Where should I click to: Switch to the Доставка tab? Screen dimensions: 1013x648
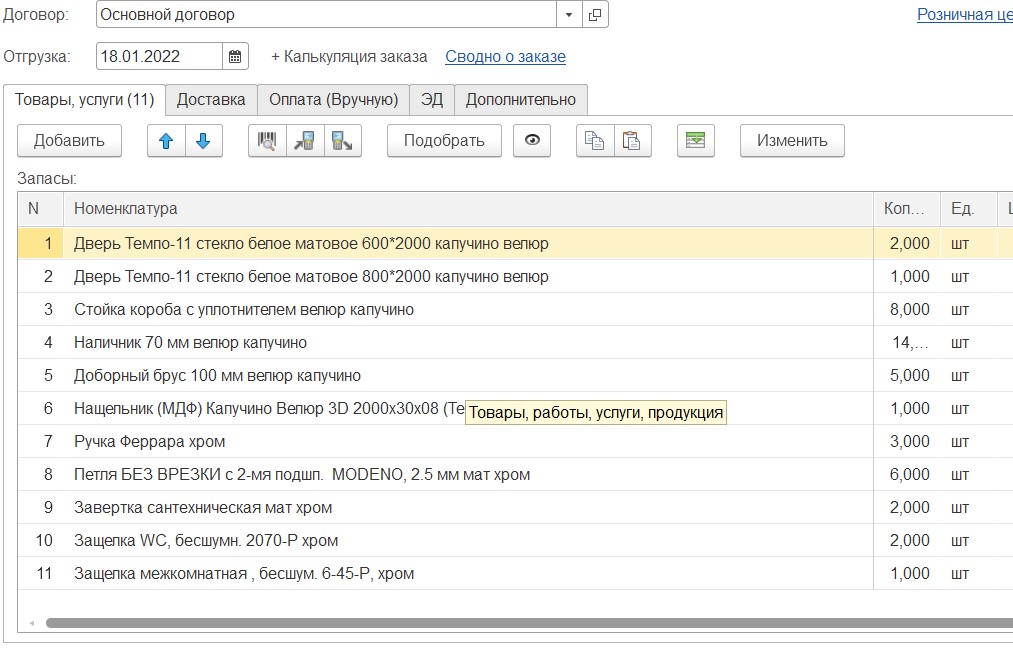[211, 100]
